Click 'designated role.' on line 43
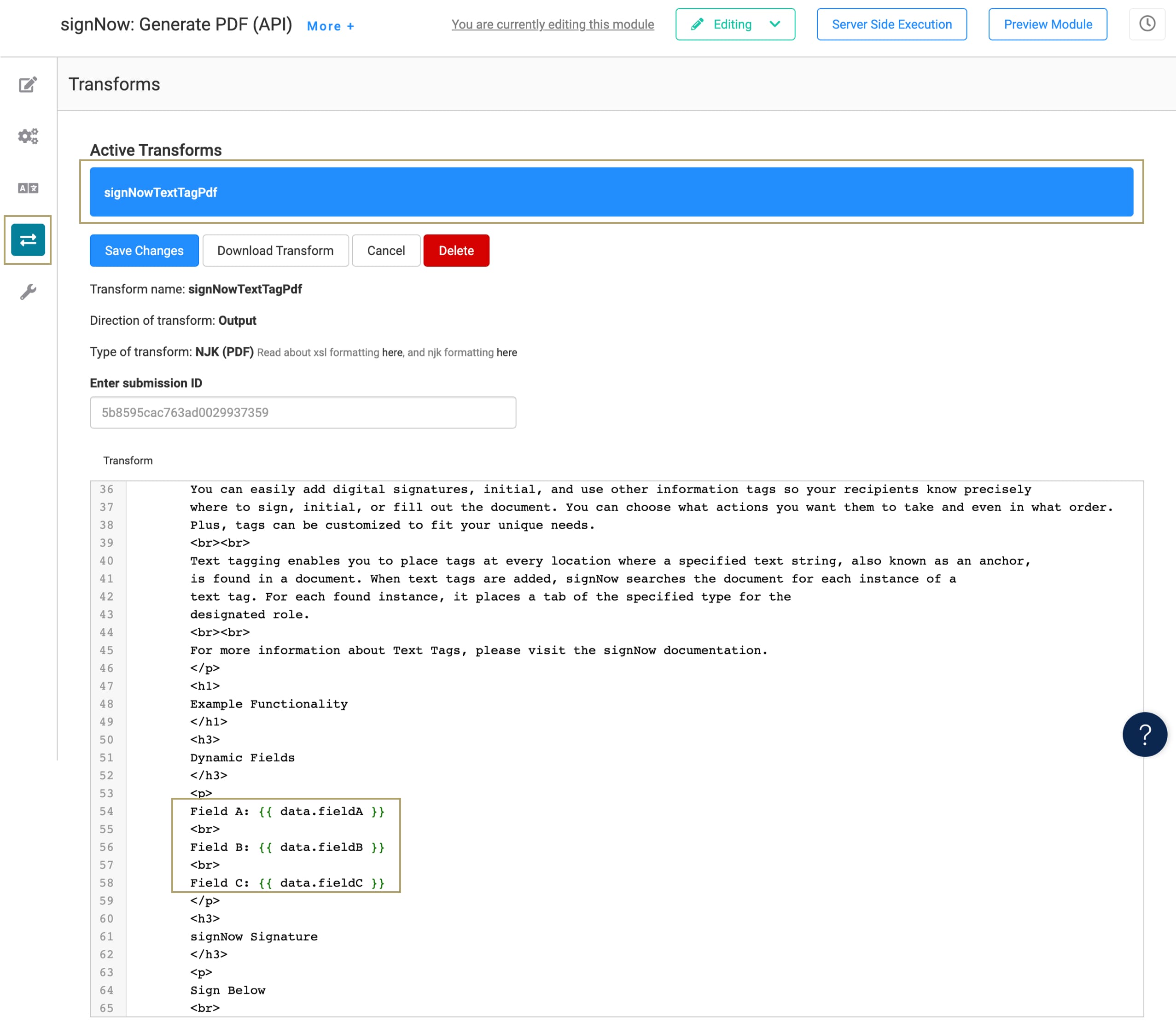Screen dimensions: 1176x1023 click(x=250, y=614)
